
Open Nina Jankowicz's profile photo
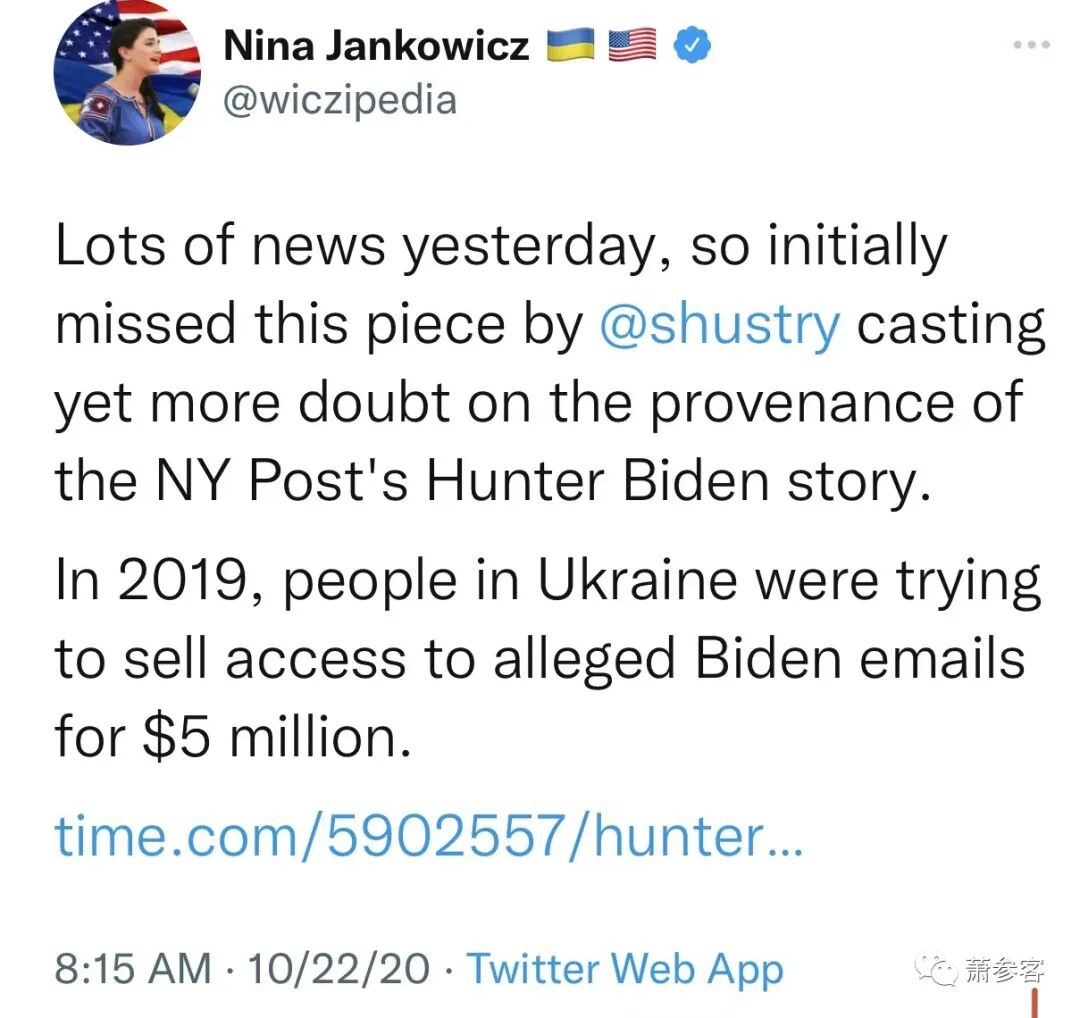[126, 73]
